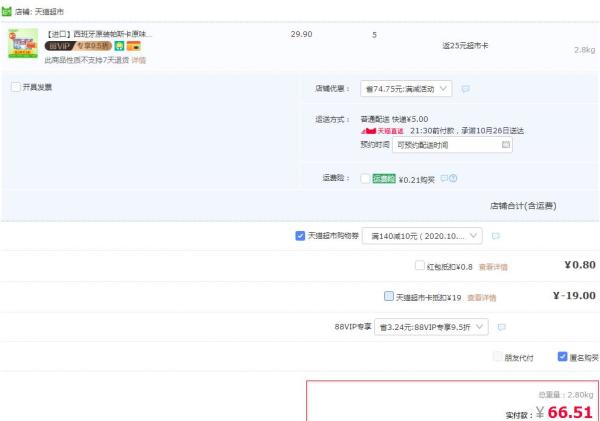Enable the 运费险 ¥0.21 checkbox
600x421 pixels.
(x=365, y=178)
